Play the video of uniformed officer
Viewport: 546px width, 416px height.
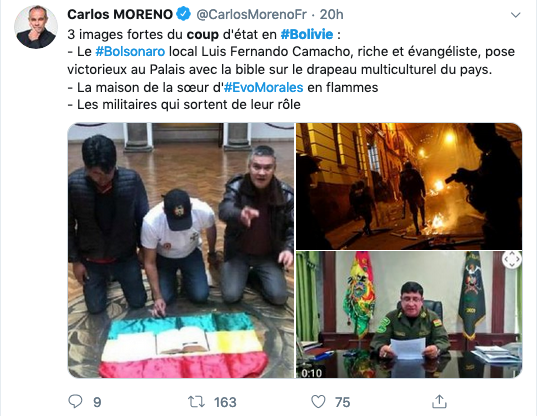(x=409, y=315)
